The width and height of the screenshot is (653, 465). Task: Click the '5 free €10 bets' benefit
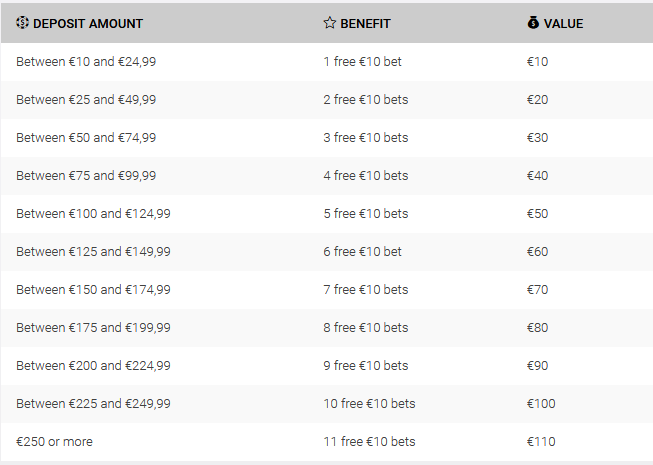[x=366, y=214]
